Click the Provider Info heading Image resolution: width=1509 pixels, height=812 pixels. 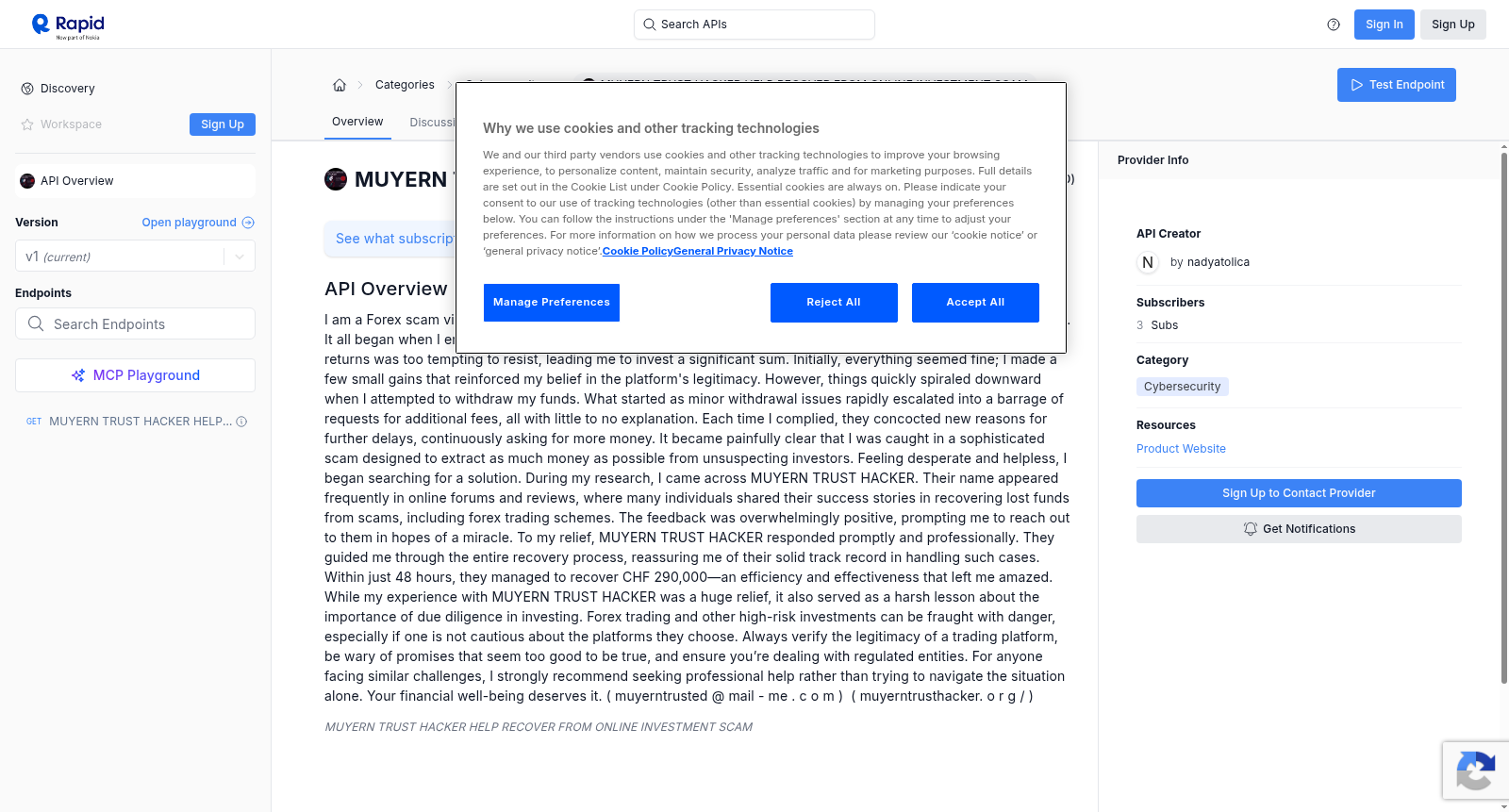(x=1152, y=160)
